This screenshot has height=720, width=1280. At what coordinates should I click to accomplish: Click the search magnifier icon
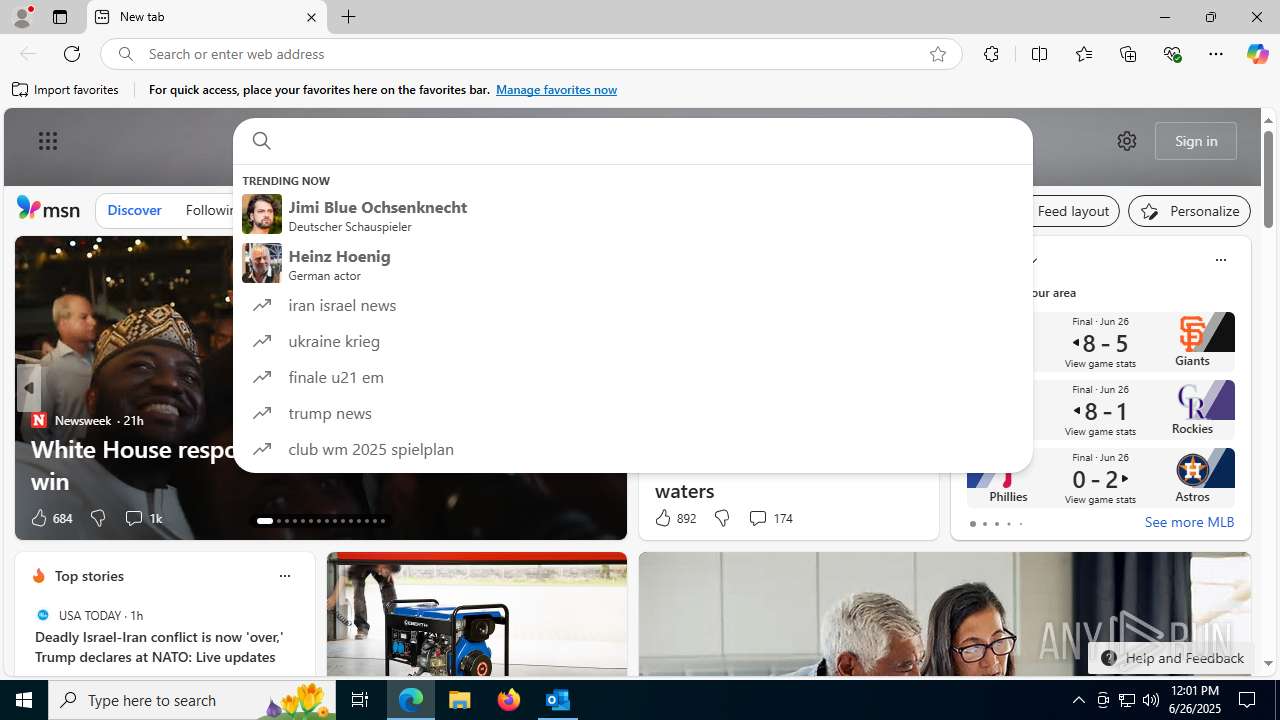click(x=261, y=141)
